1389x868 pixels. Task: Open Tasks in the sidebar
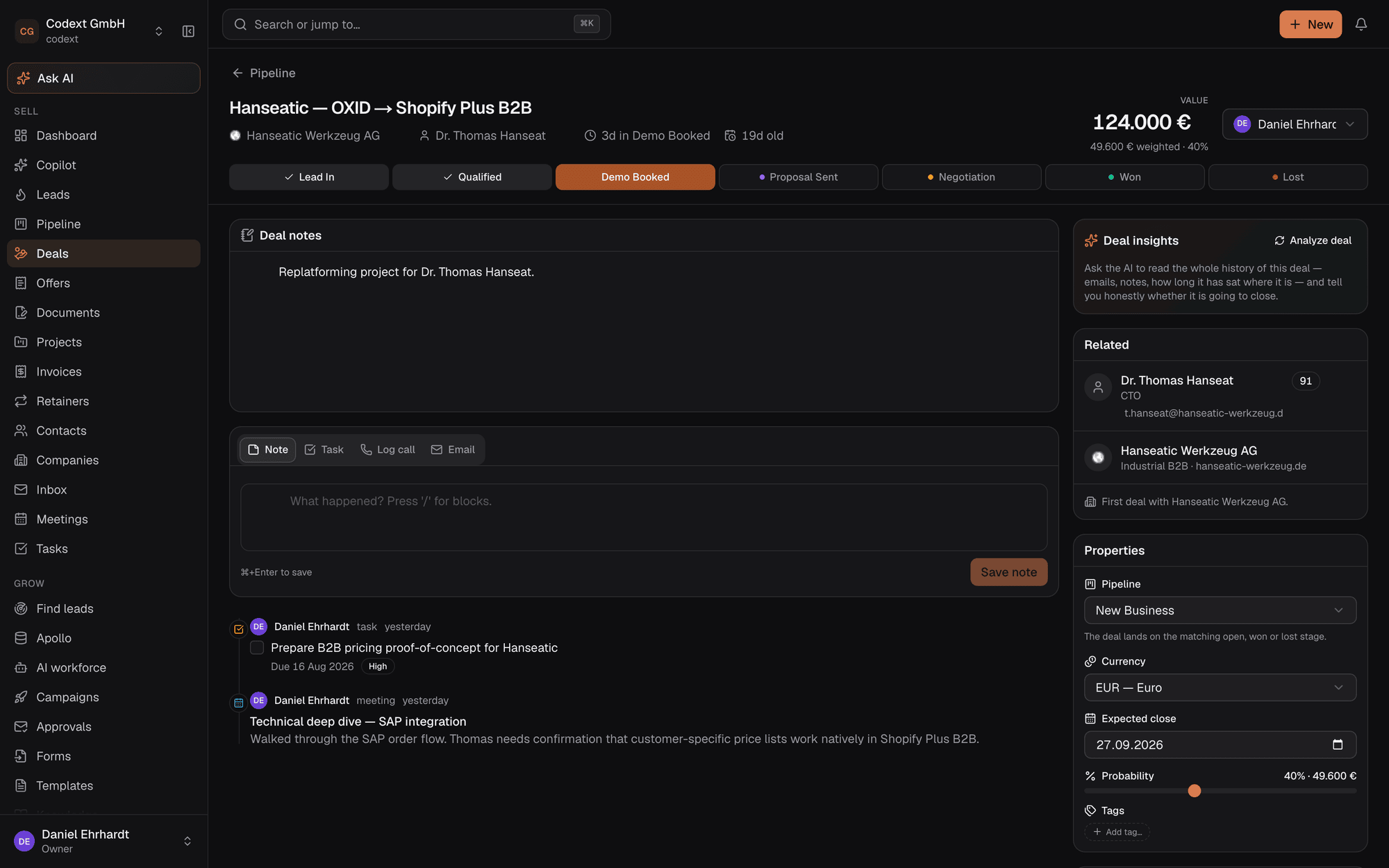103,549
